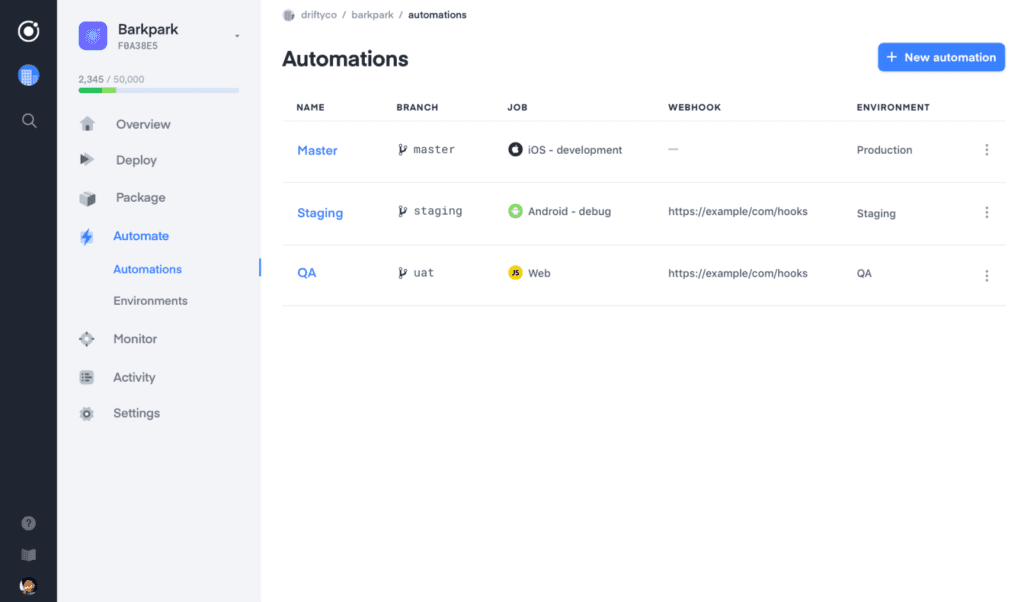Expand the Barkpark app switcher arrow
The height and width of the screenshot is (602, 1024).
coord(237,37)
